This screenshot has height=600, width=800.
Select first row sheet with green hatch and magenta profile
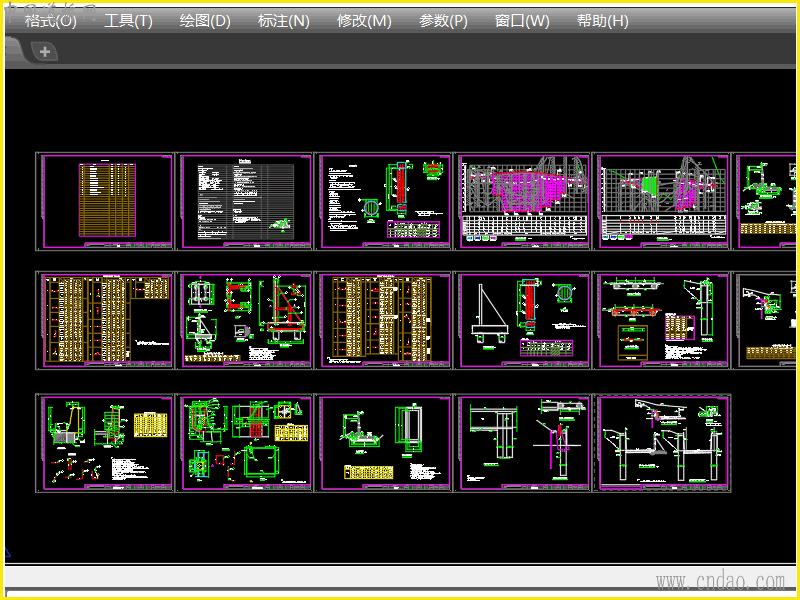[662, 202]
